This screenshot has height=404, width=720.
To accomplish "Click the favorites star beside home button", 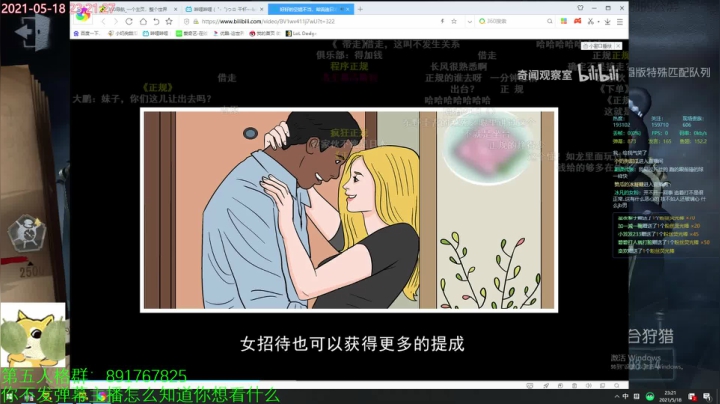I will (169, 22).
